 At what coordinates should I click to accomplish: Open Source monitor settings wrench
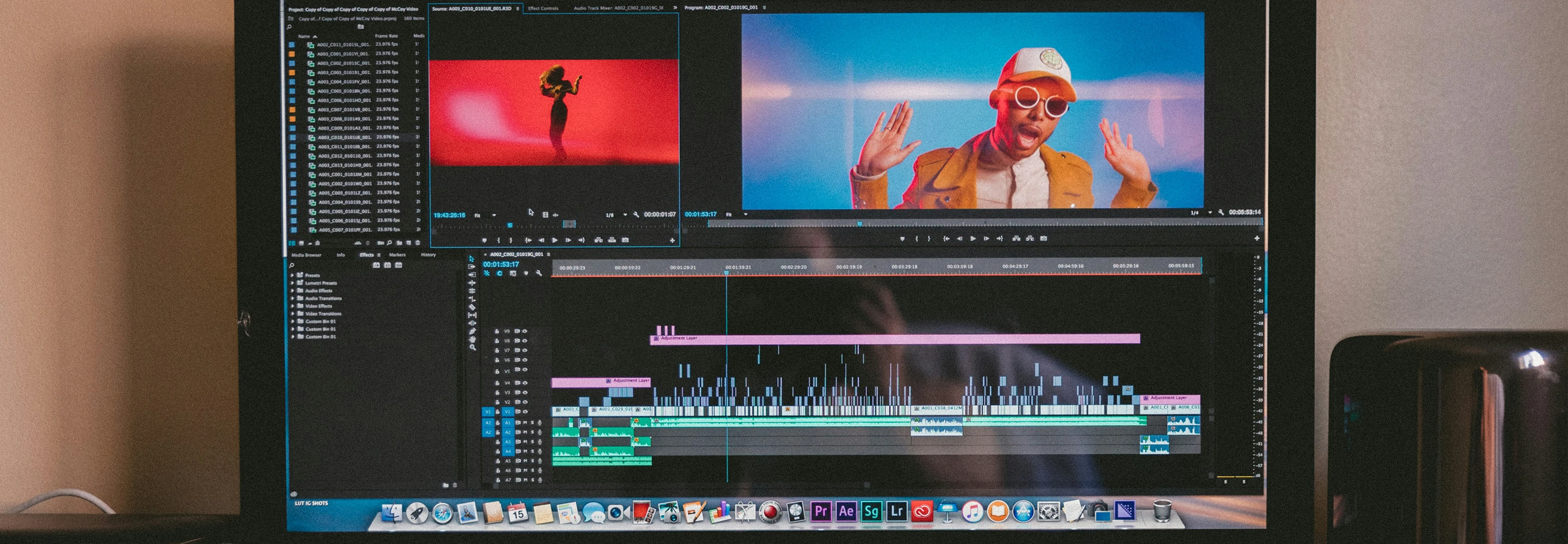636,215
